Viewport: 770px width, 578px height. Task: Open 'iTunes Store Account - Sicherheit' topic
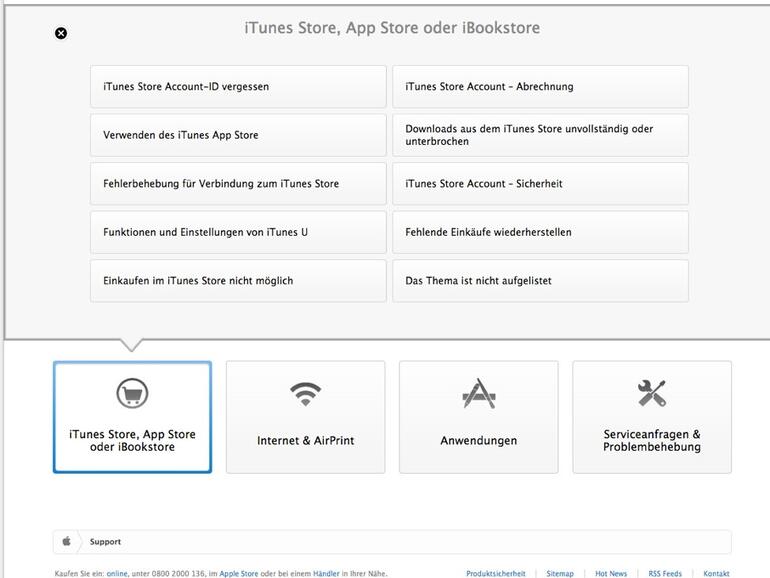click(540, 184)
